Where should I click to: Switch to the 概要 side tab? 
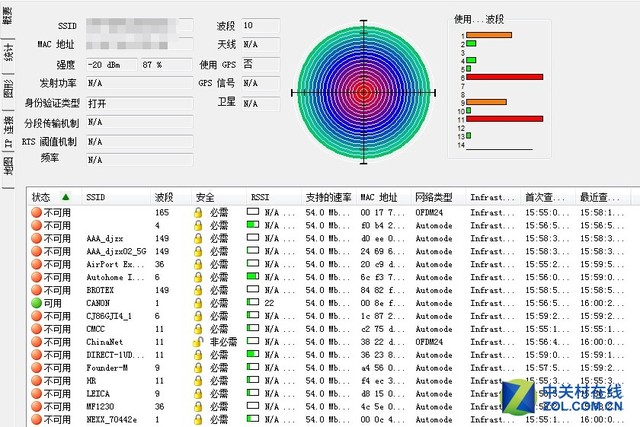pyautogui.click(x=8, y=15)
